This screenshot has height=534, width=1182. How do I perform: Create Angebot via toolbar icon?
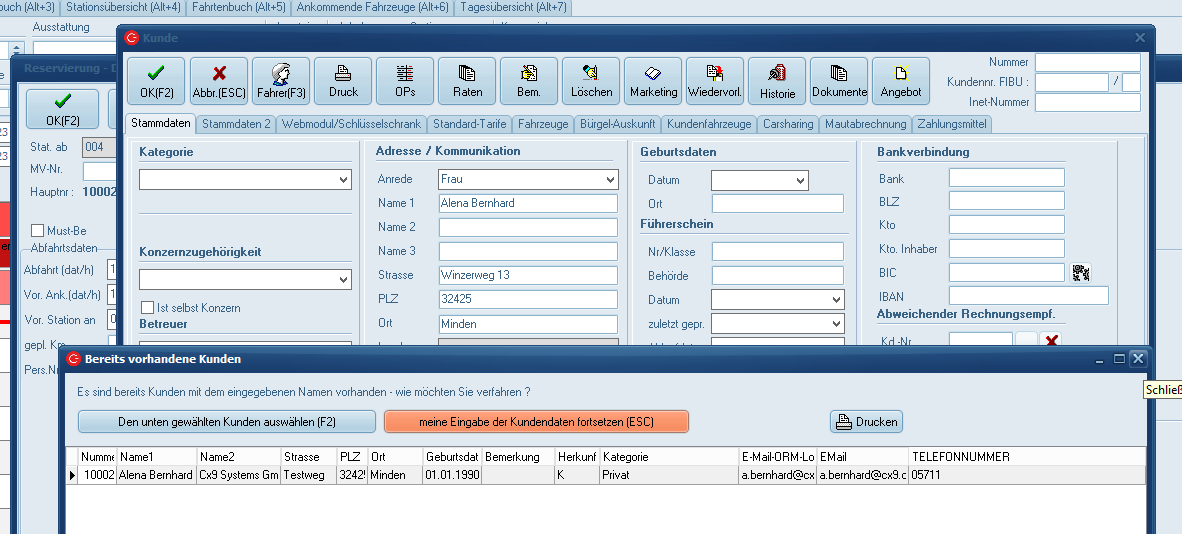[901, 81]
